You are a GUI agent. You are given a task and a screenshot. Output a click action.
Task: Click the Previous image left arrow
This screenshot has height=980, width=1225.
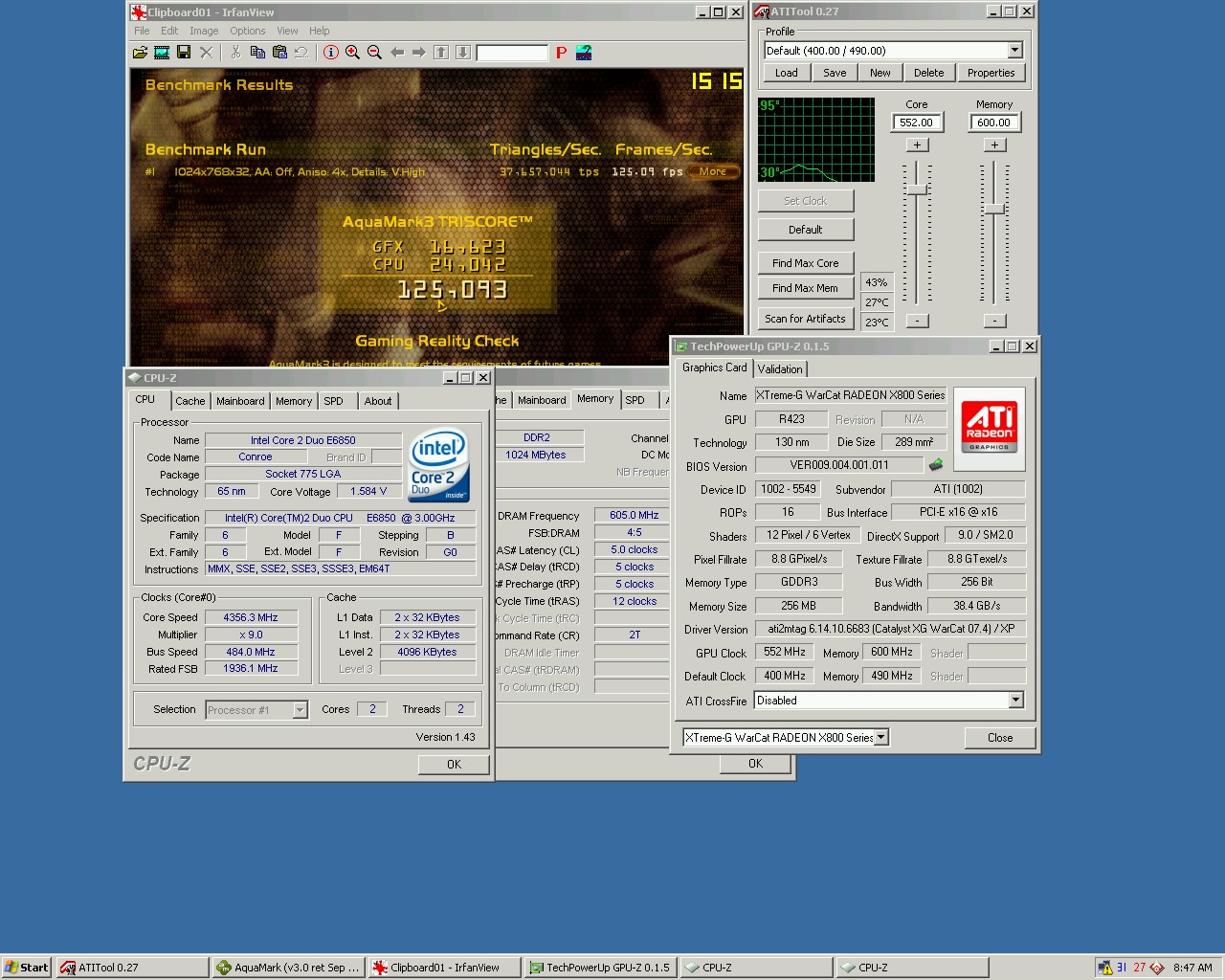coord(396,53)
